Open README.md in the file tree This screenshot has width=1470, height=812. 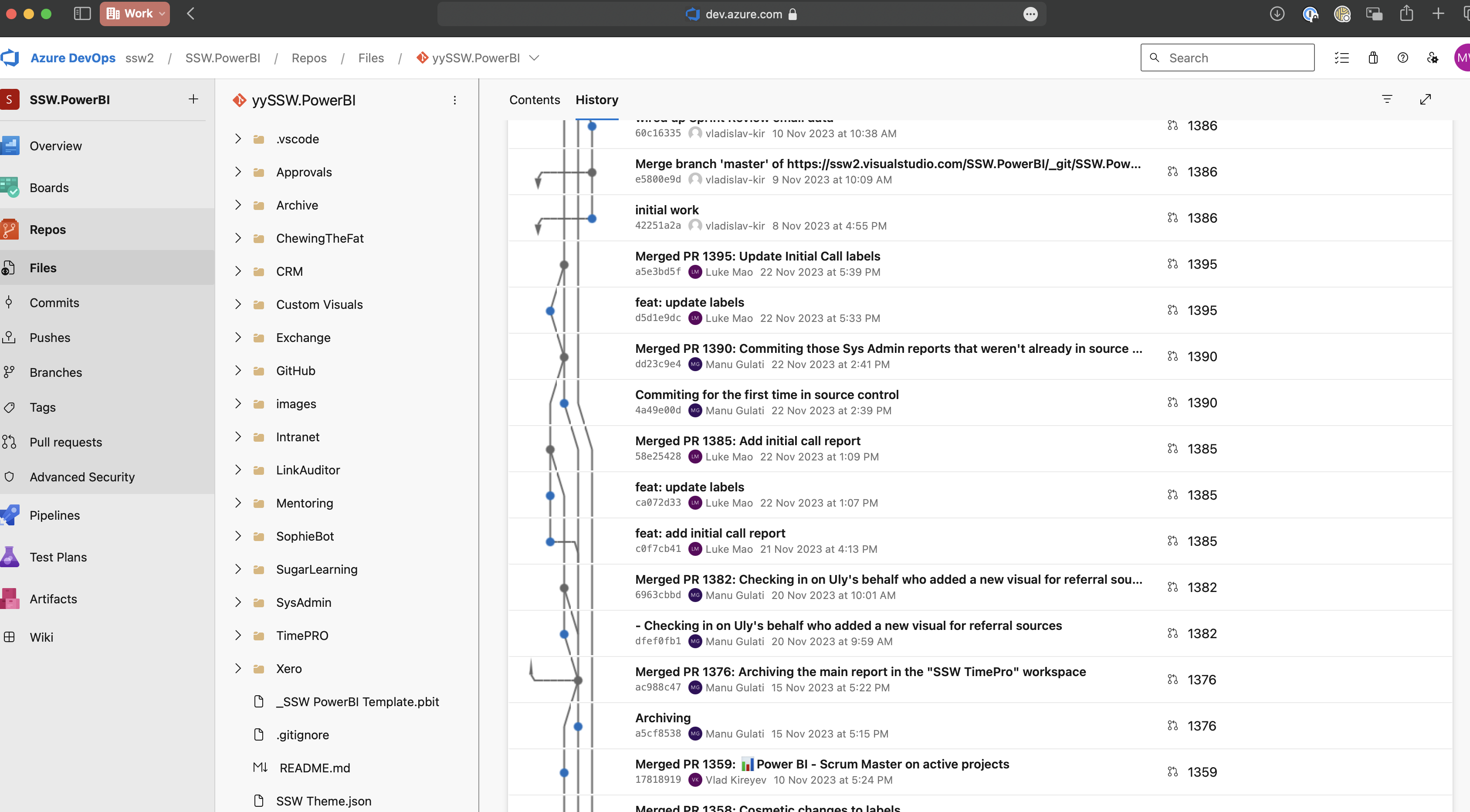(315, 768)
